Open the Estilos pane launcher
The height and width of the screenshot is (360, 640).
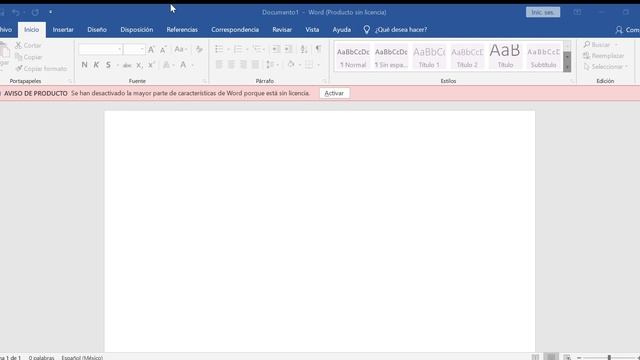(x=572, y=81)
